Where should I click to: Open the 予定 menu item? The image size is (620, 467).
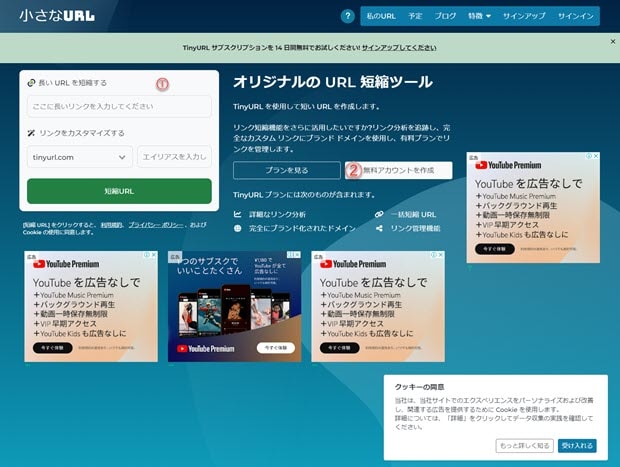415,16
